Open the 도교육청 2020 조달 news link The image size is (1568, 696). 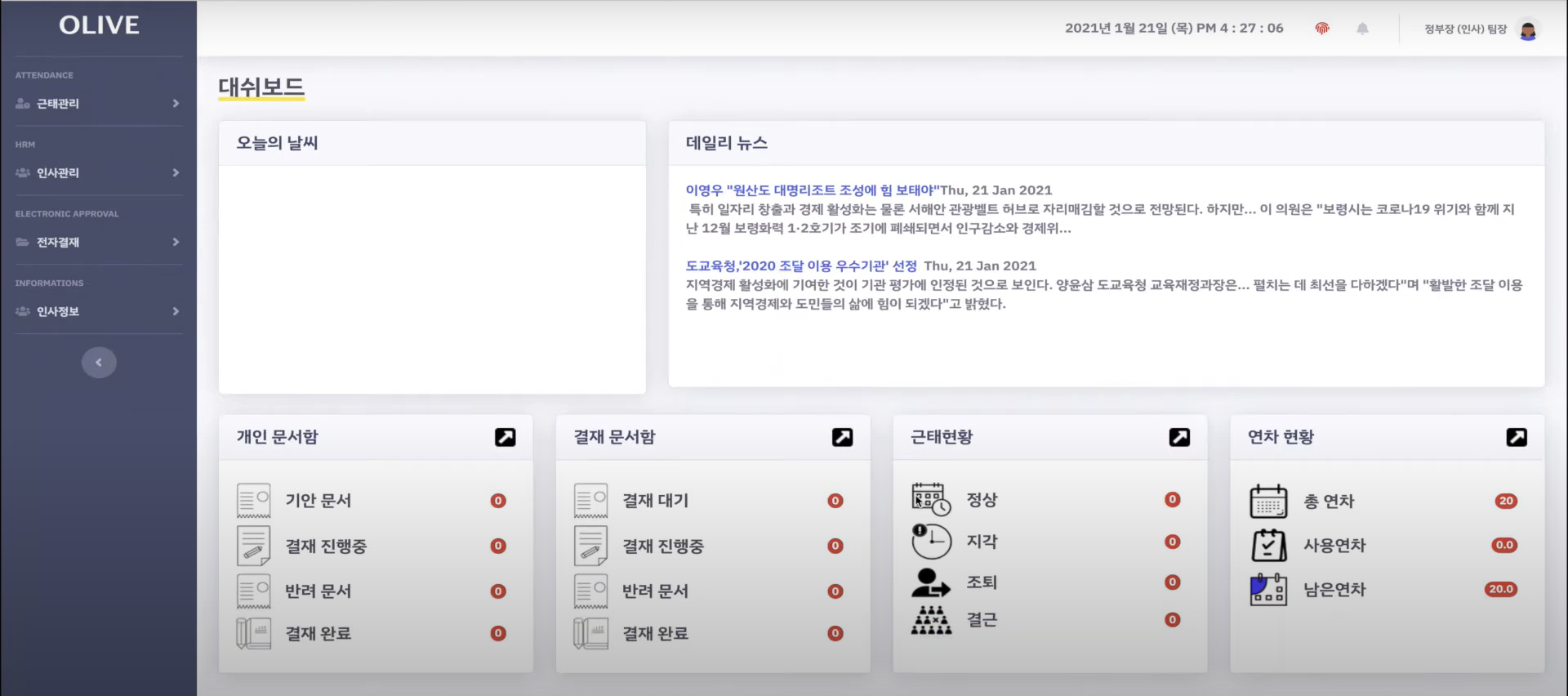[x=801, y=265]
